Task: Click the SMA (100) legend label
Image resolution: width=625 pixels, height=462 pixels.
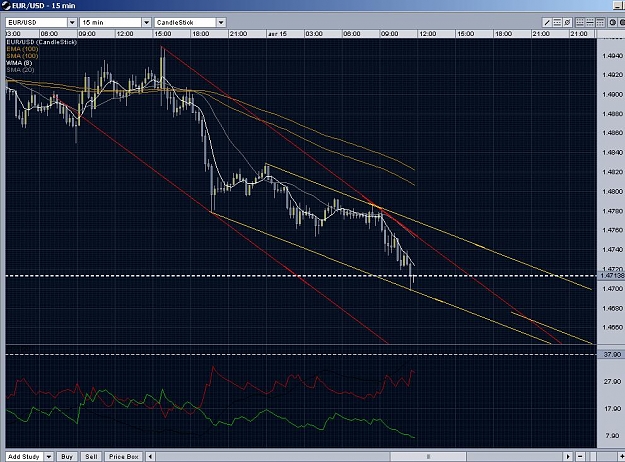Action: click(x=22, y=56)
